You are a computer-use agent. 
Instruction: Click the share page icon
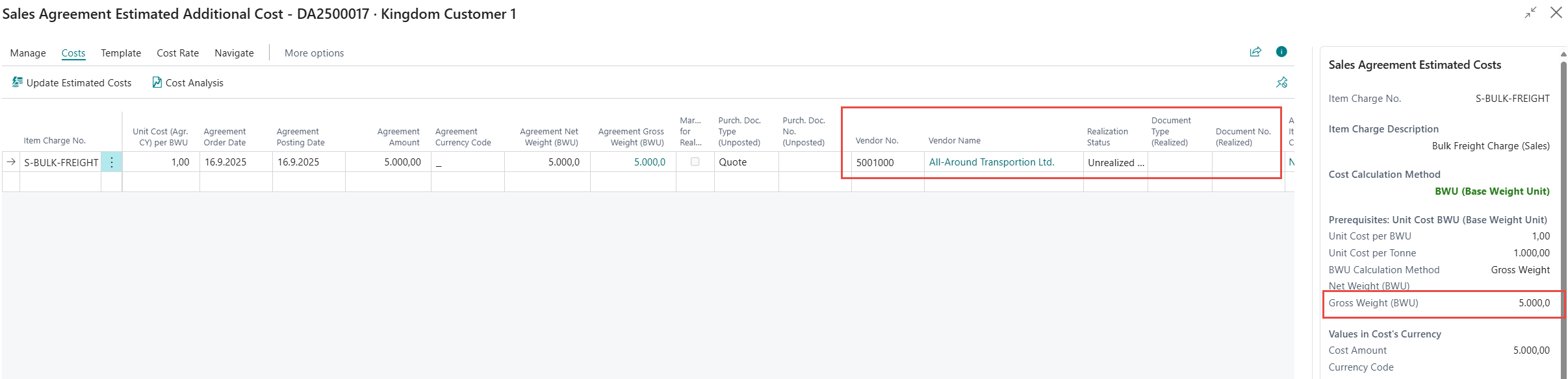(1255, 52)
